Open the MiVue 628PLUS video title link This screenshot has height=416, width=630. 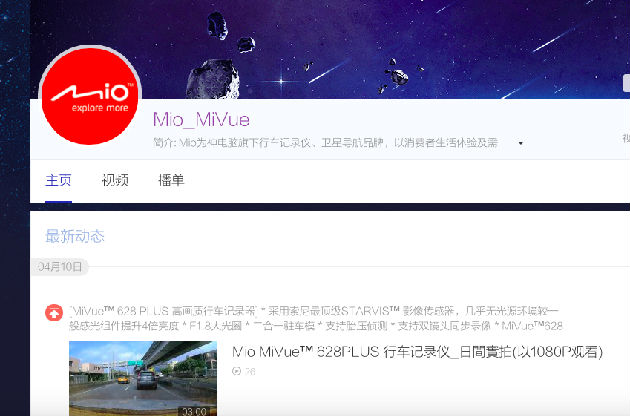coord(417,352)
